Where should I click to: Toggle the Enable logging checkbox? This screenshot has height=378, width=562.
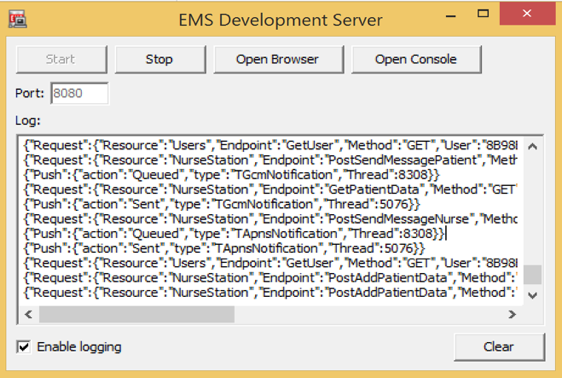tap(24, 347)
